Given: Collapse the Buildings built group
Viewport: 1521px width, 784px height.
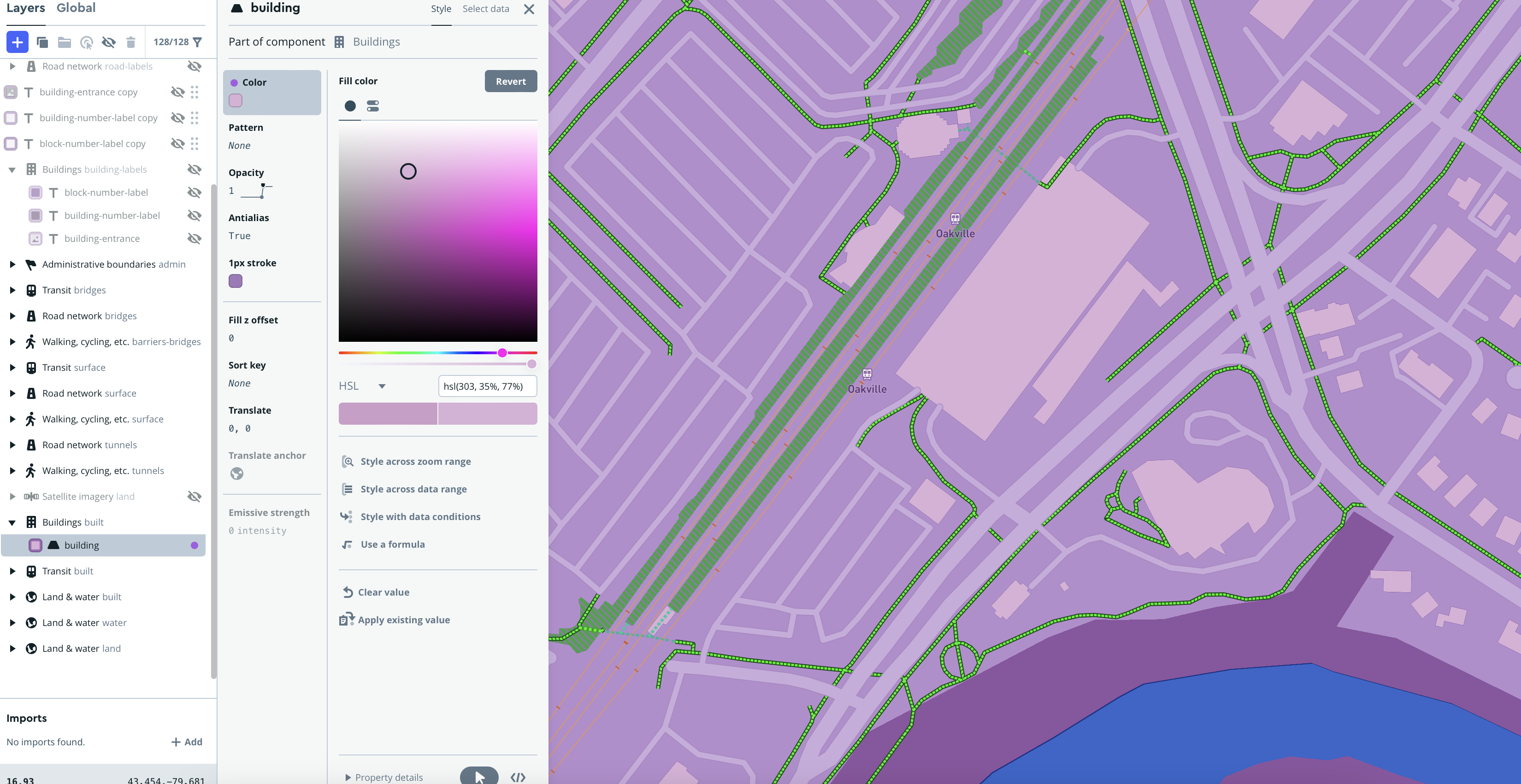Looking at the screenshot, I should coord(13,522).
